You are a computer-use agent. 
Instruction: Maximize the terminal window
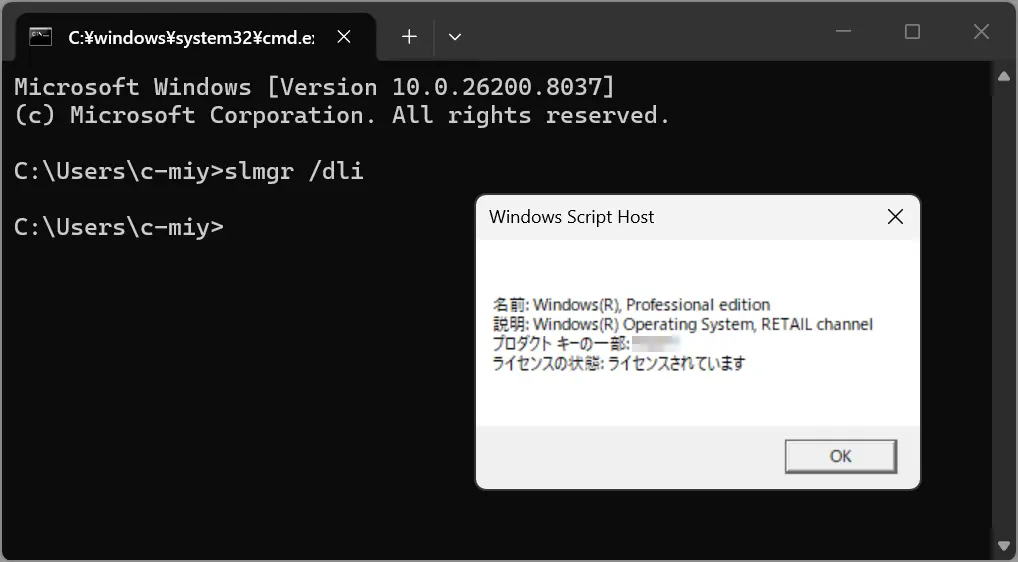pyautogui.click(x=912, y=32)
